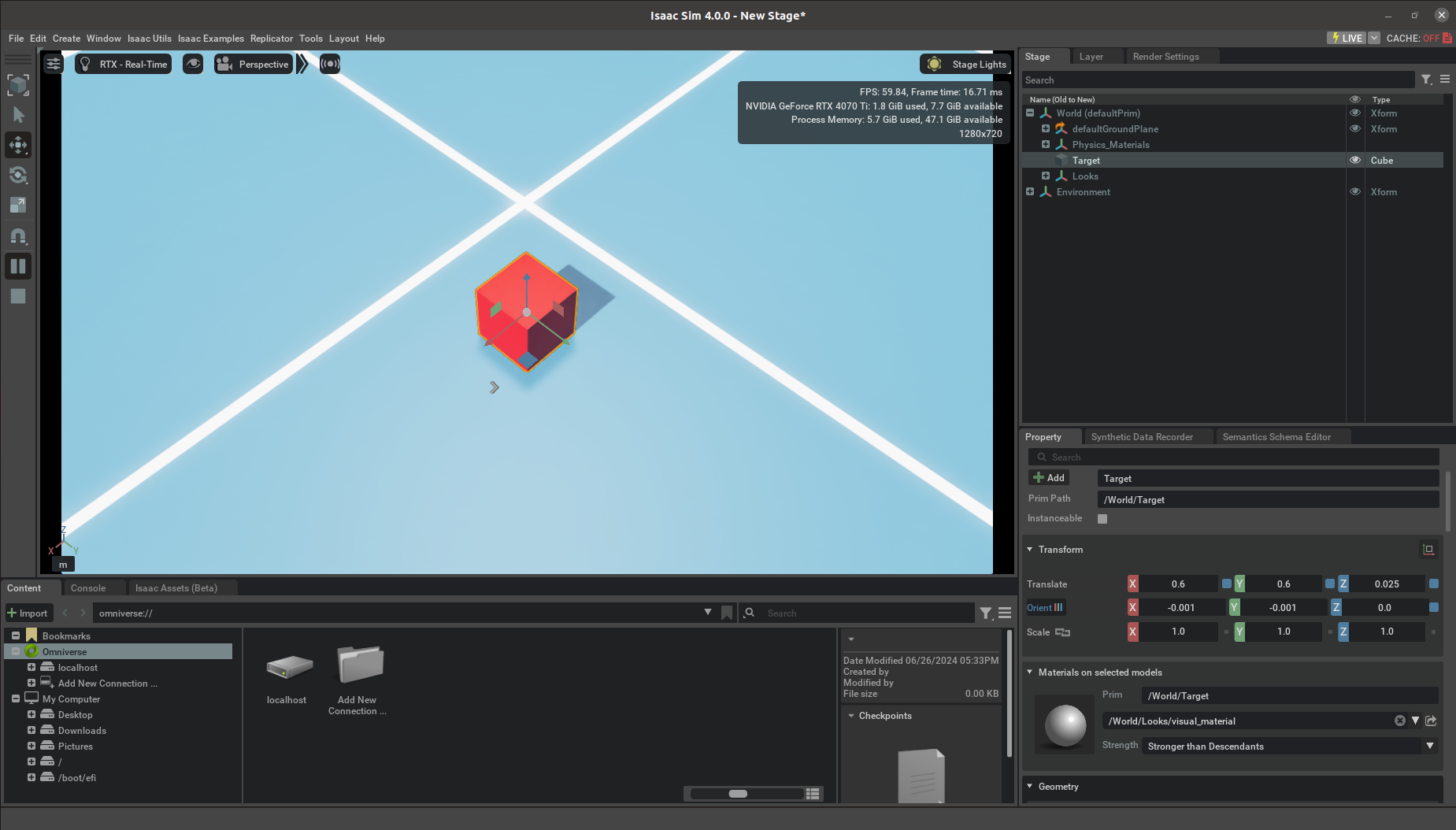1456x830 pixels.
Task: Open the Stage Lights menu
Action: [966, 64]
